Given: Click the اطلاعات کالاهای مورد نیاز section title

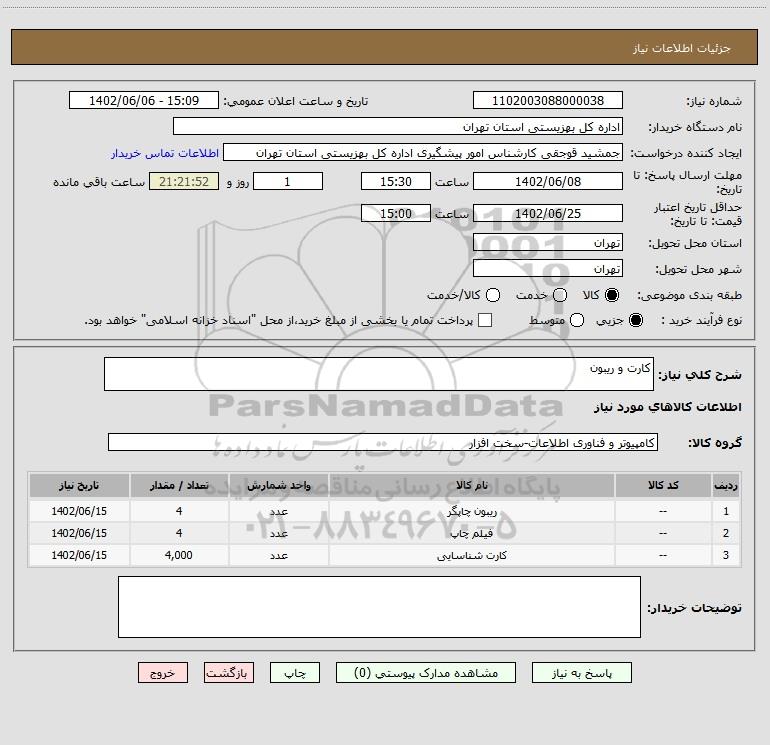Looking at the screenshot, I should pos(667,407).
